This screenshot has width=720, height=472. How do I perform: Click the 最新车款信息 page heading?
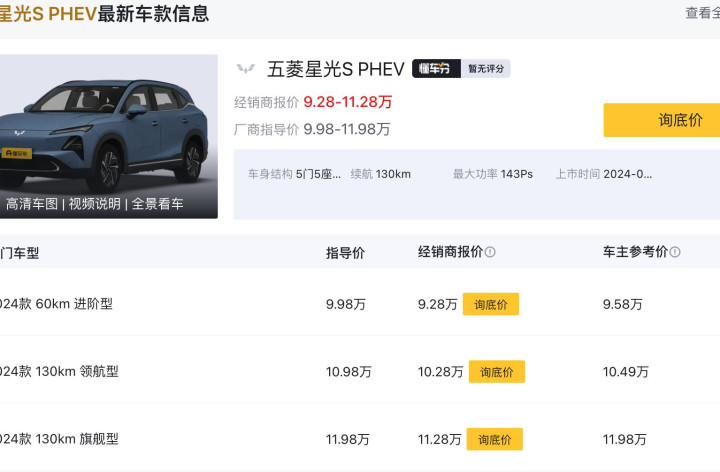point(153,13)
